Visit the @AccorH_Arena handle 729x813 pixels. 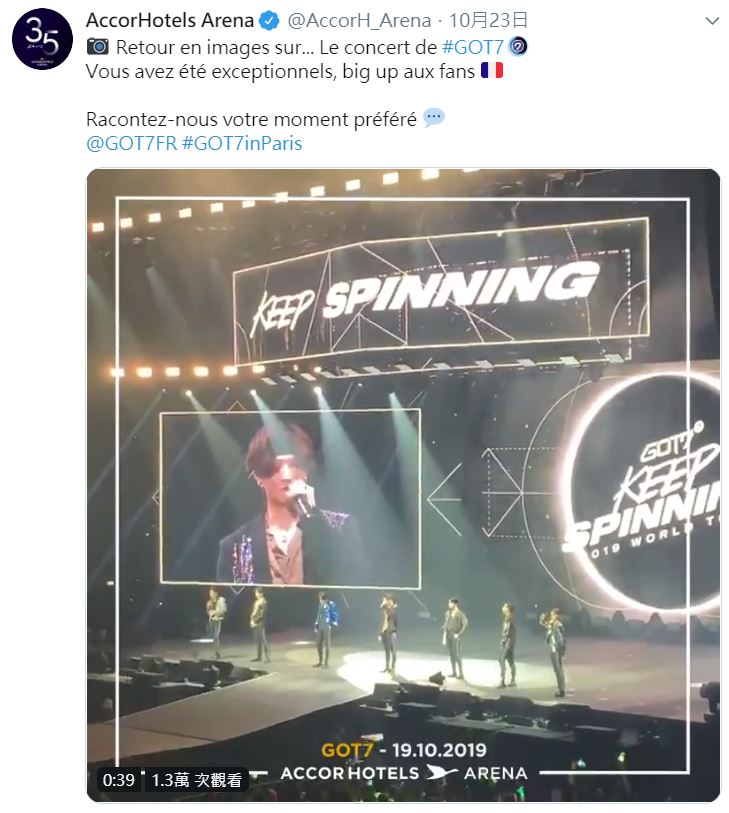[361, 20]
